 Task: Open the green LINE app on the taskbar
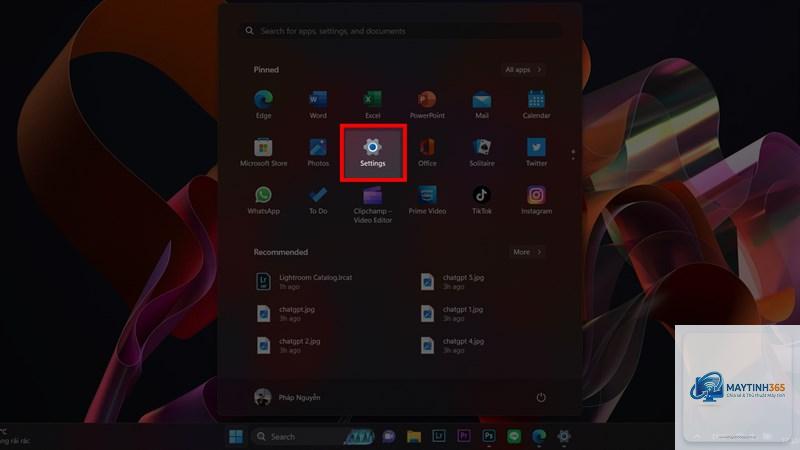514,436
